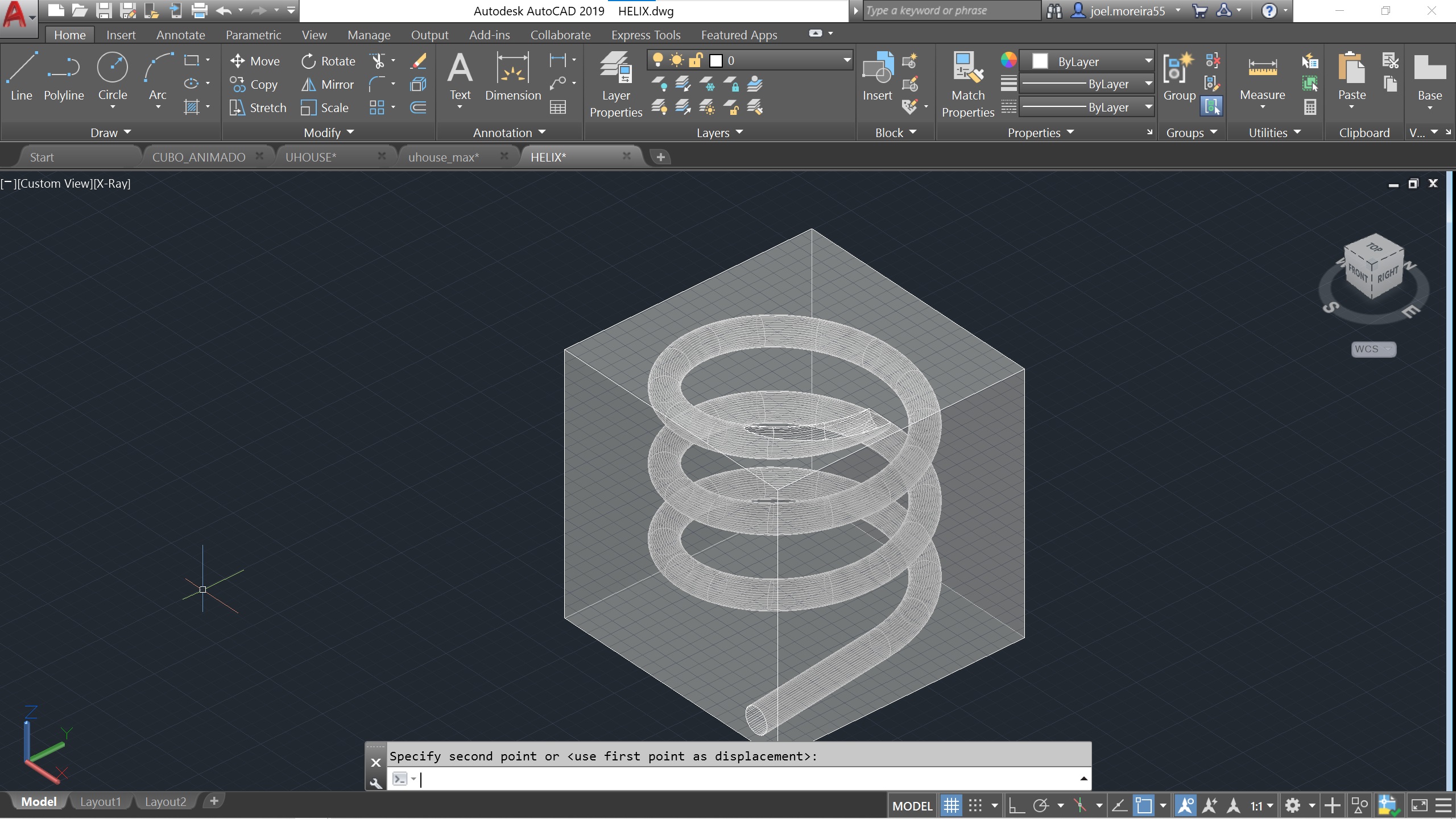Toggle object snap tracking in status bar

(1119, 805)
